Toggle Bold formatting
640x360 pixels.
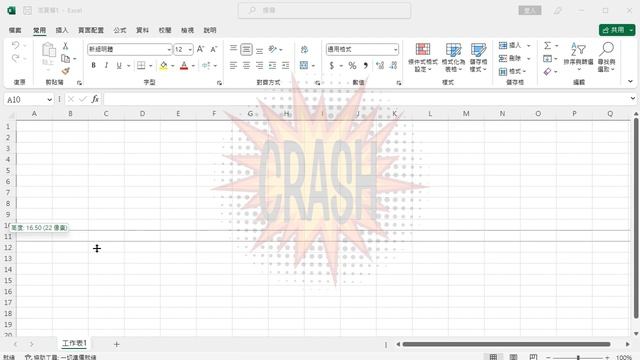[93, 65]
